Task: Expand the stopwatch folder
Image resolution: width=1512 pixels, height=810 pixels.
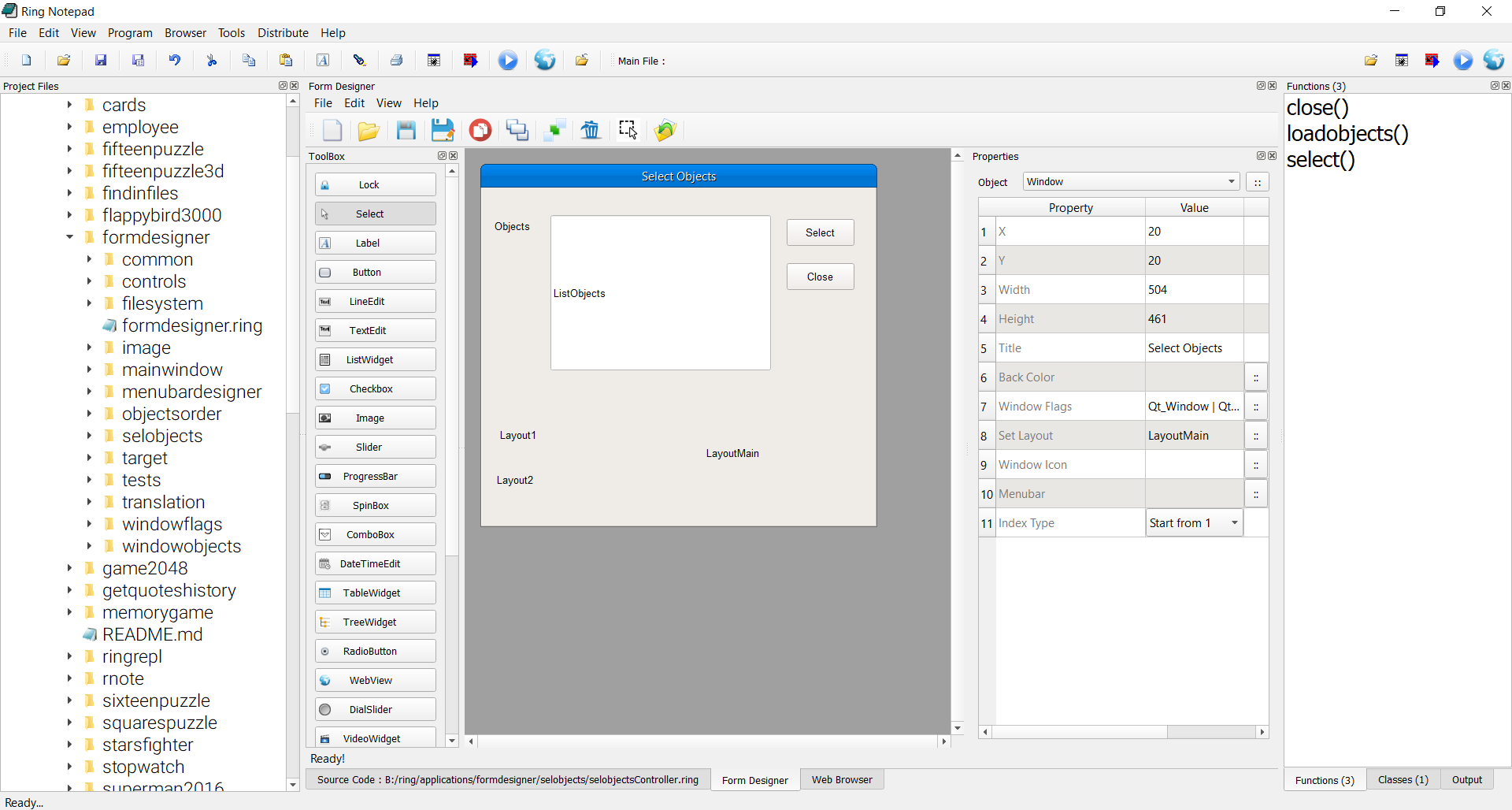Action: click(69, 767)
